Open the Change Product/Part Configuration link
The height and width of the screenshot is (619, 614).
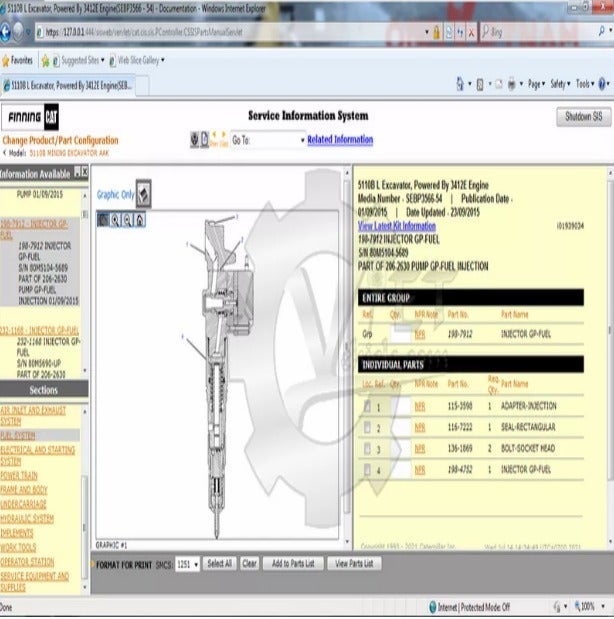[60, 140]
